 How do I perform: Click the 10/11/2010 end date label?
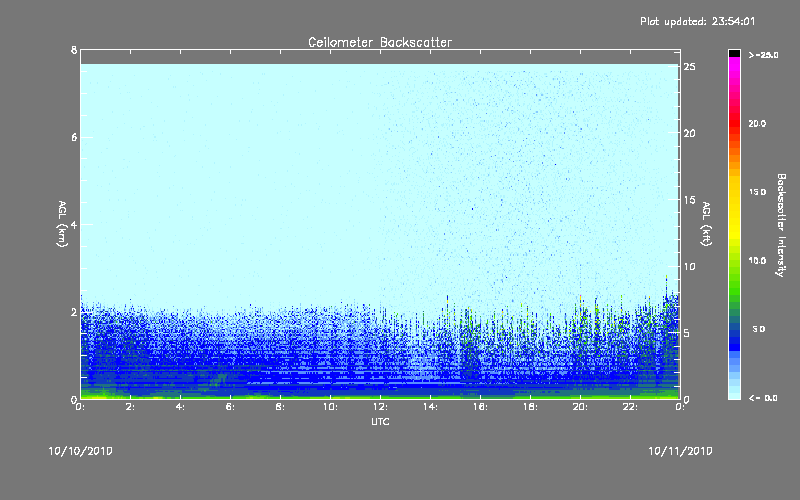(680, 451)
